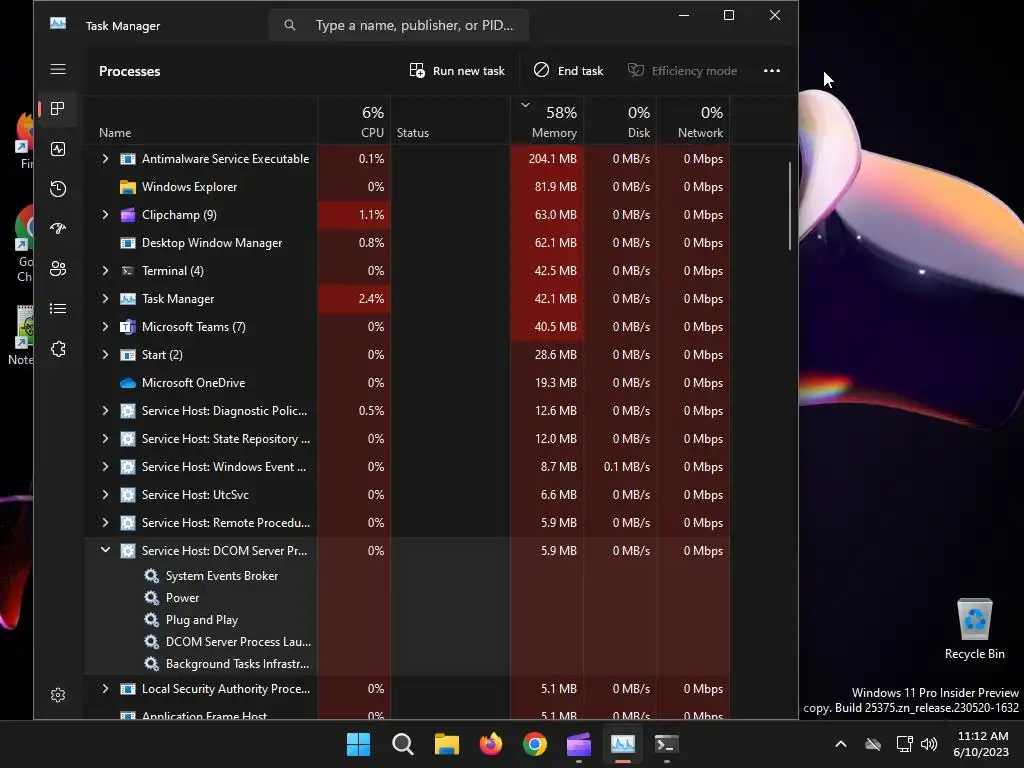1024x768 pixels.
Task: Open the Processes page in sidebar
Action: click(58, 108)
